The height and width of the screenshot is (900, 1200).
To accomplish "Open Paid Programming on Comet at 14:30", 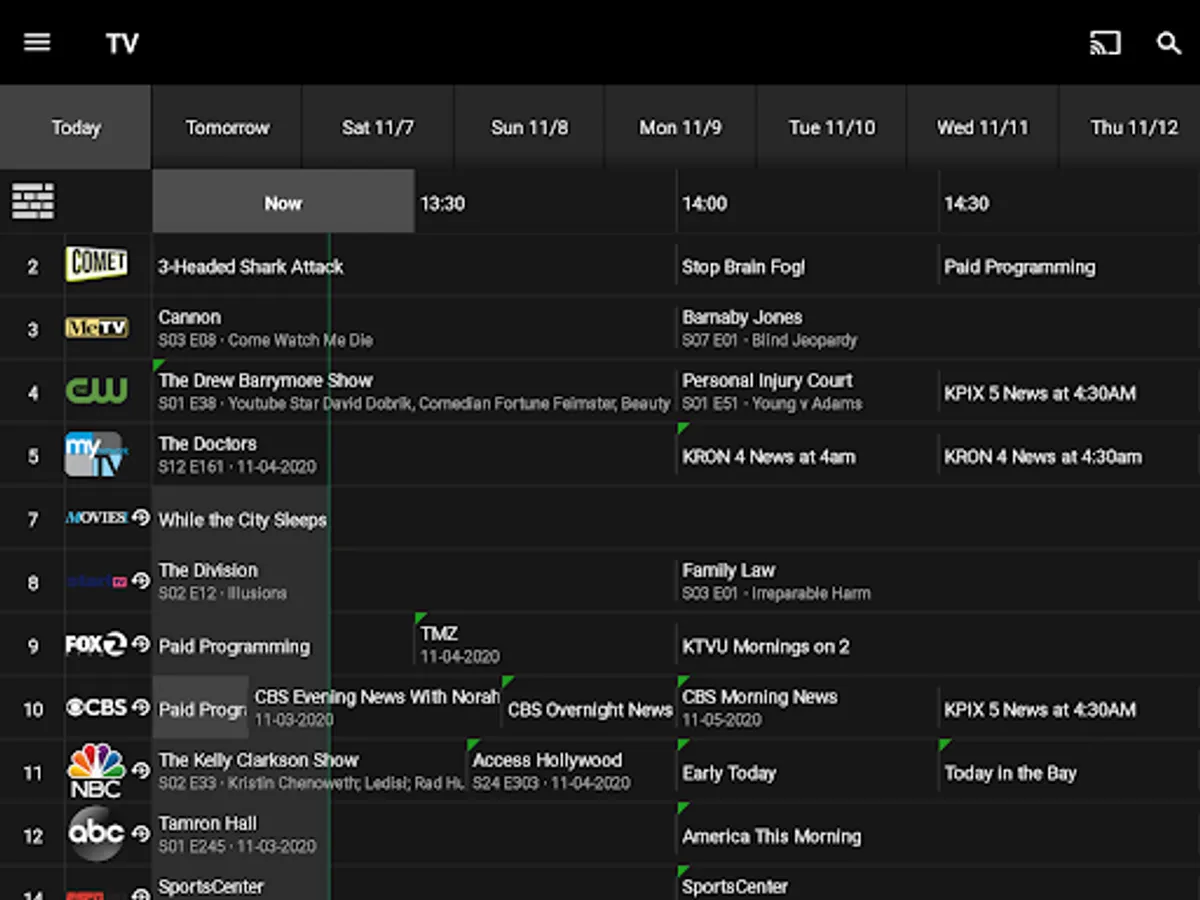I will point(1069,266).
